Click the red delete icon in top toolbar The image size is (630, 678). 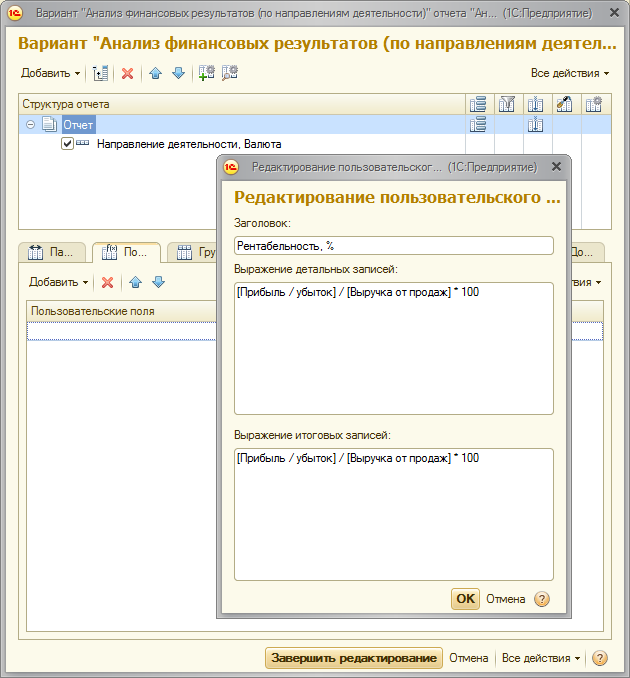pyautogui.click(x=127, y=74)
